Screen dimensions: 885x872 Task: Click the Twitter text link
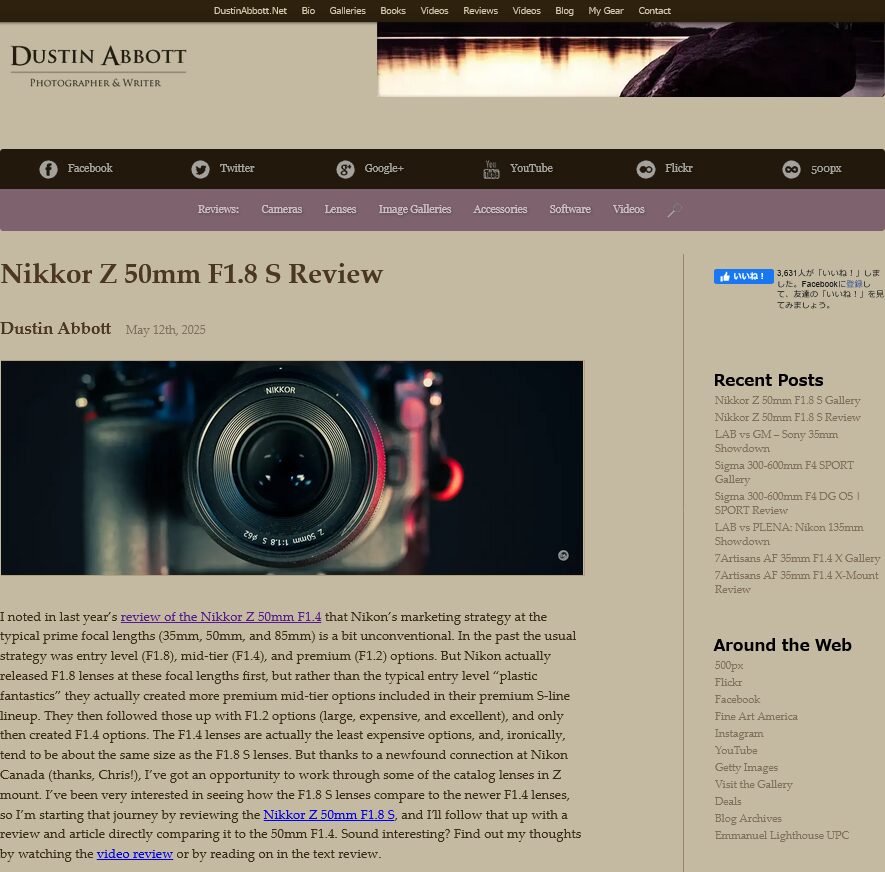[x=237, y=168]
